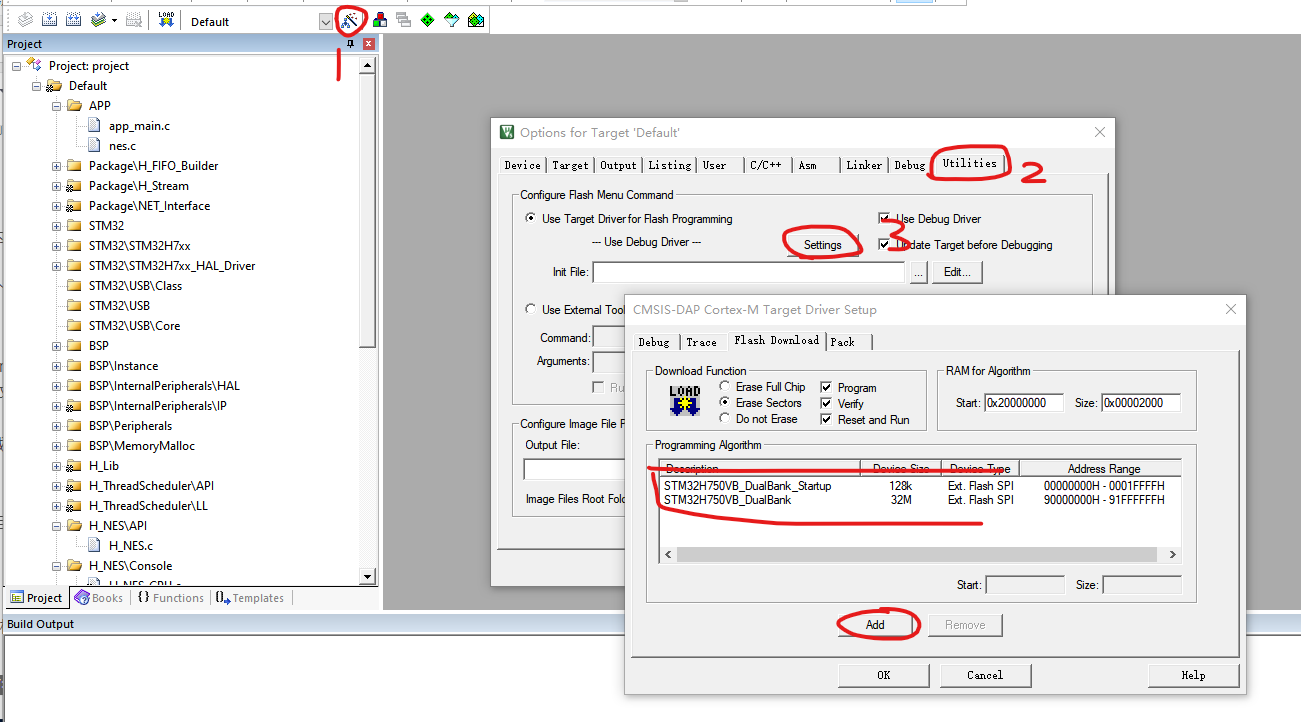The width and height of the screenshot is (1301, 722).
Task: Open the Books tab below Project panel
Action: click(x=99, y=598)
